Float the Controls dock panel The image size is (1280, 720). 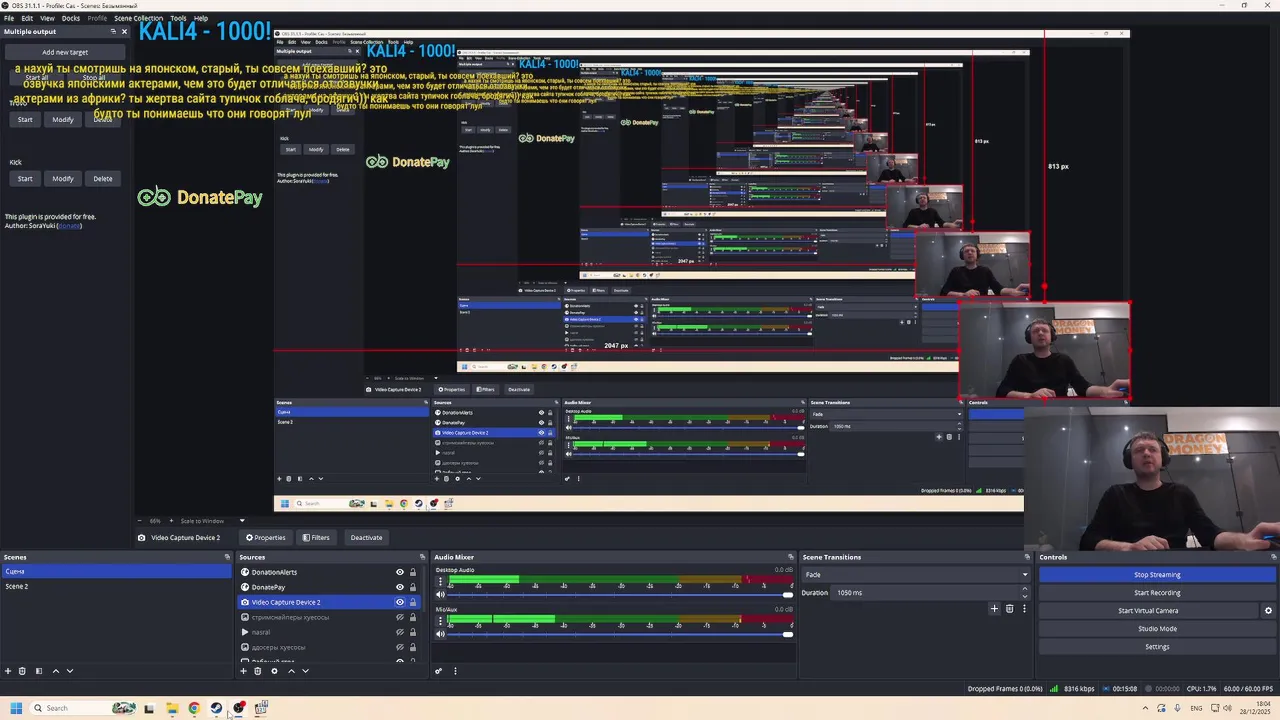1276,557
